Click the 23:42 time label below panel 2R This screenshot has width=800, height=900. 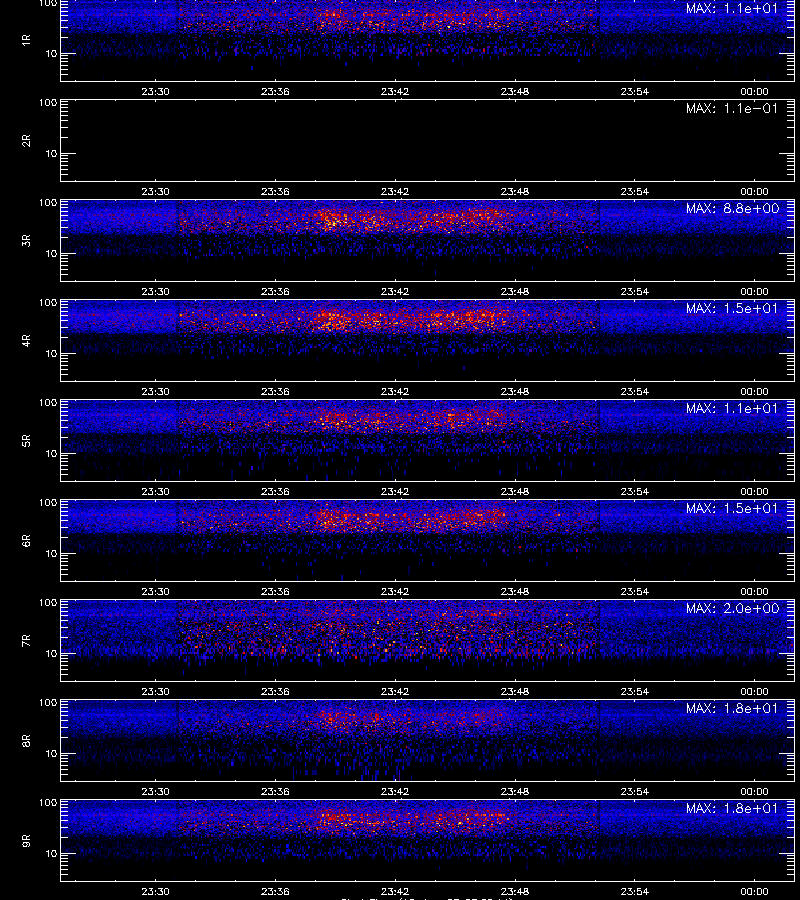pos(395,191)
